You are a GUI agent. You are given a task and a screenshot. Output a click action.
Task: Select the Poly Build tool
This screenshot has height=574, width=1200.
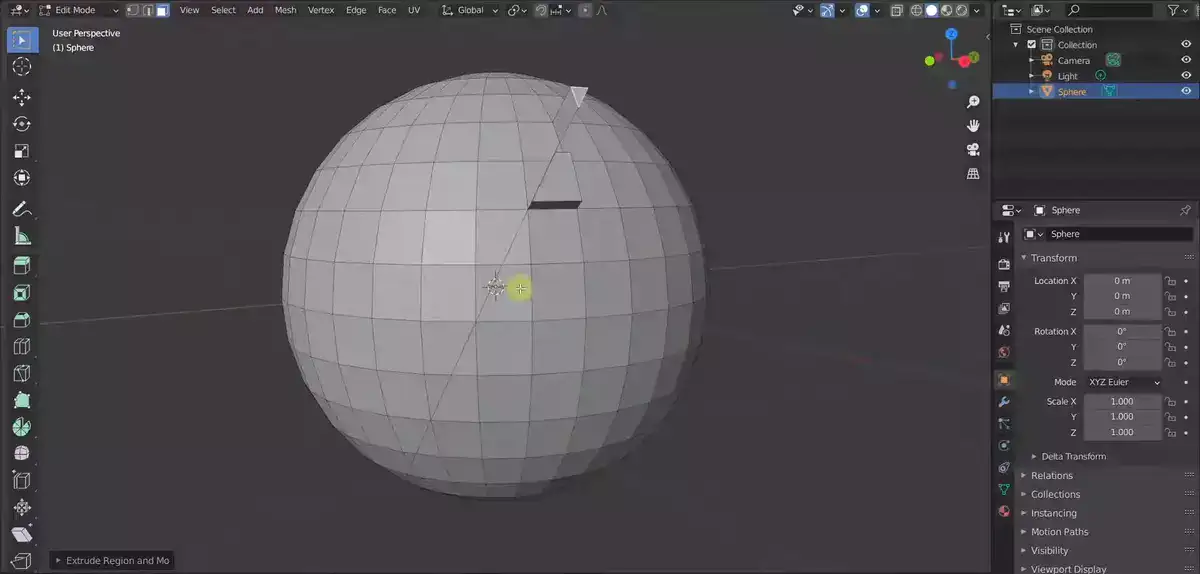pos(21,401)
